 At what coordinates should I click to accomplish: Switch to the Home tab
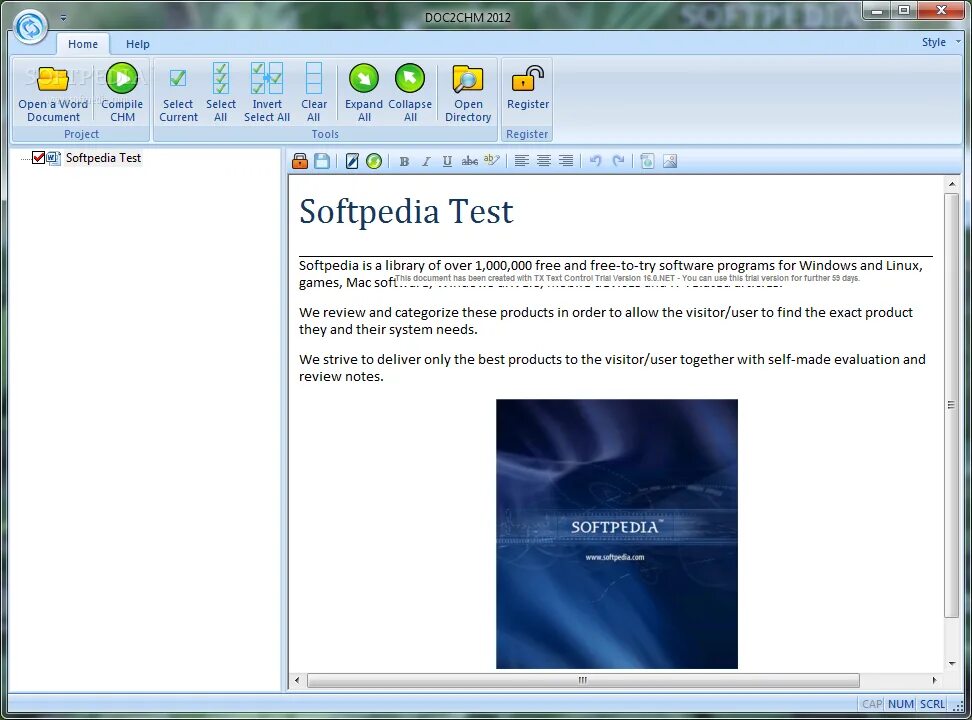tap(83, 44)
